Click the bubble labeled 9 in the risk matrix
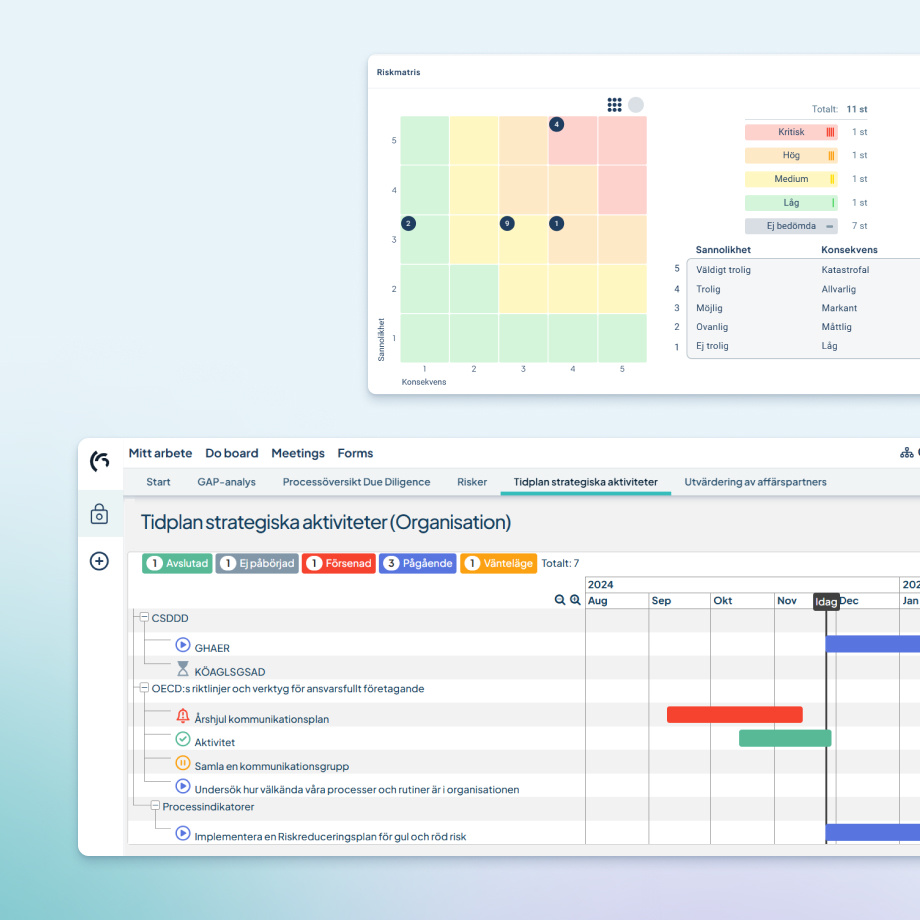920x920 pixels. [x=507, y=224]
